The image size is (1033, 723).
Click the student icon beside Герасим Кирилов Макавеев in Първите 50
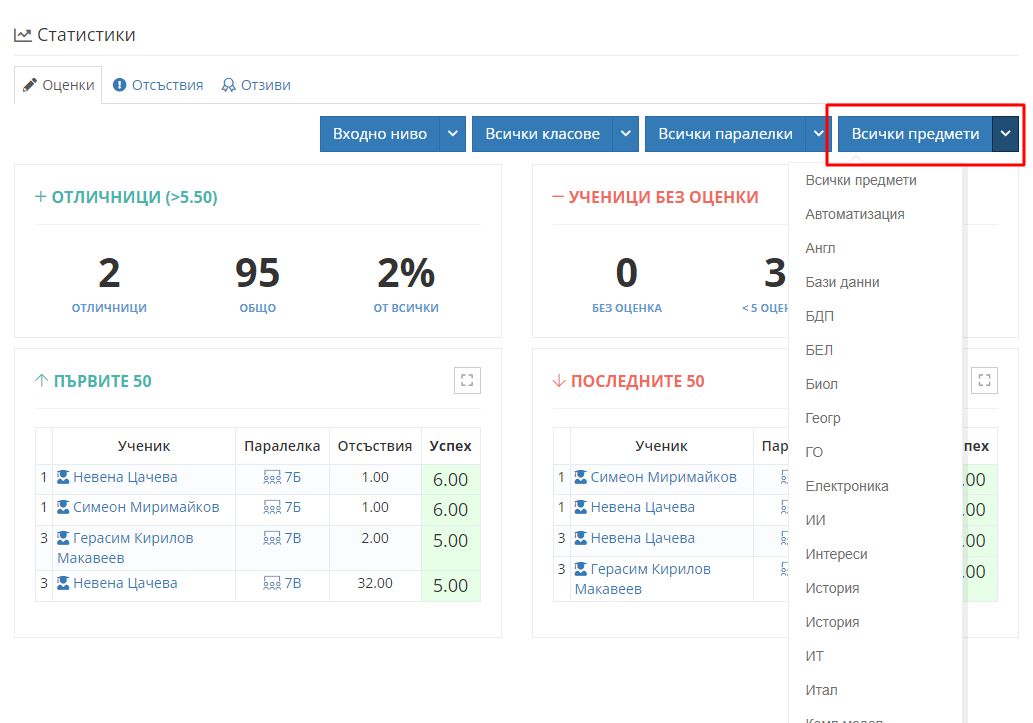pyautogui.click(x=64, y=538)
